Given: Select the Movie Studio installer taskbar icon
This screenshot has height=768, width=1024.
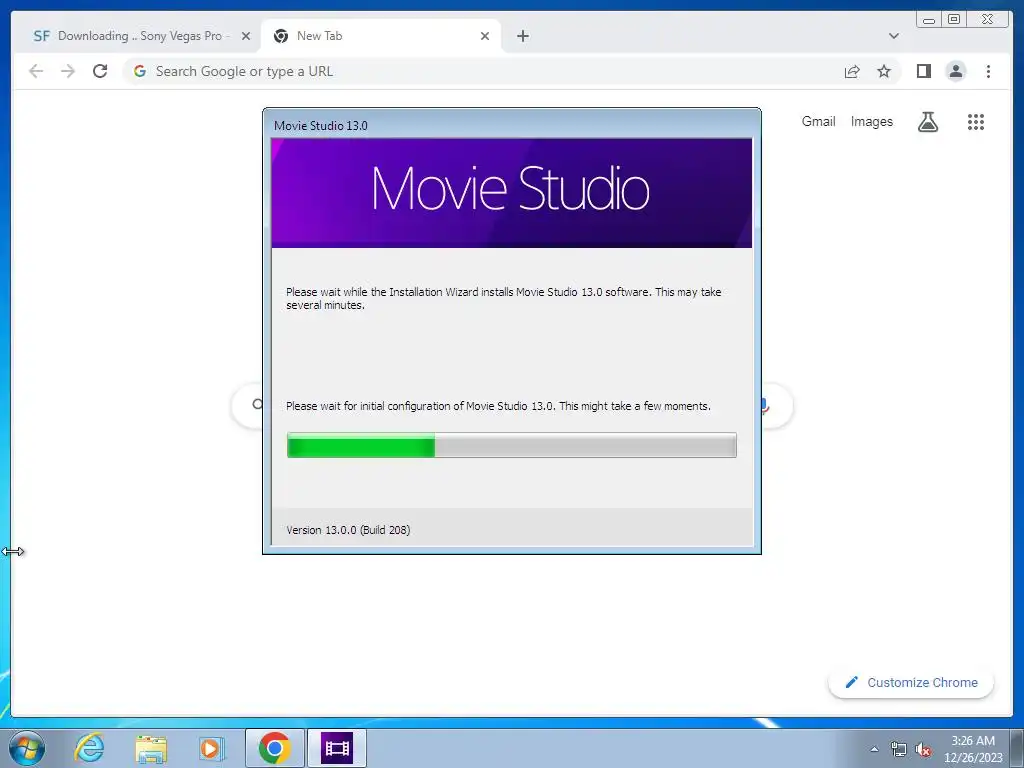Looking at the screenshot, I should tap(337, 748).
